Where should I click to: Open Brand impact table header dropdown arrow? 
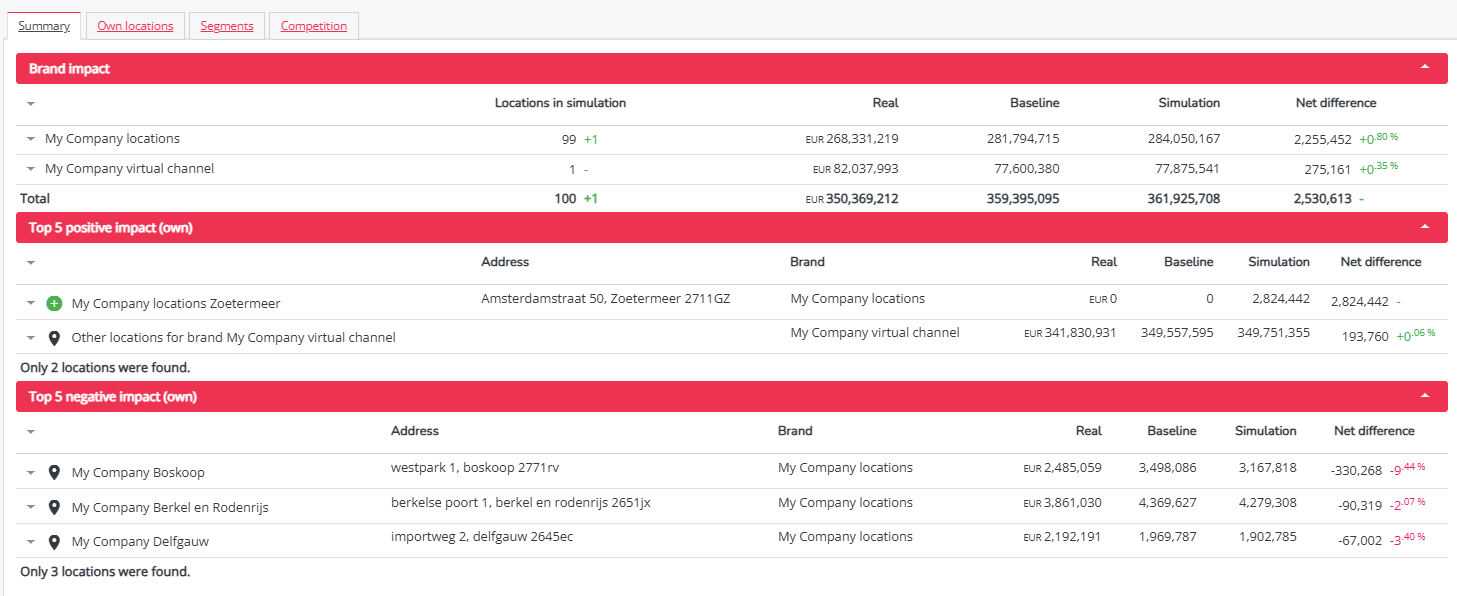click(x=31, y=103)
